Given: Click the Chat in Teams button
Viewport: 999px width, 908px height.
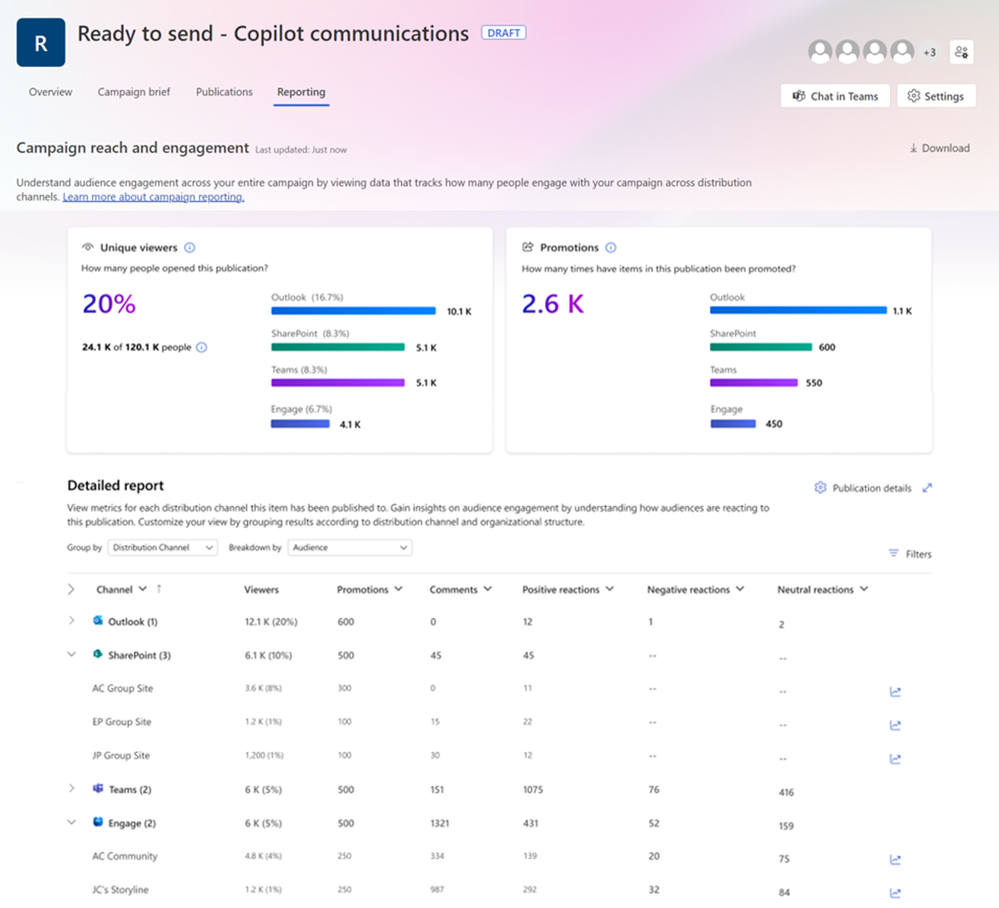Looking at the screenshot, I should coord(835,96).
